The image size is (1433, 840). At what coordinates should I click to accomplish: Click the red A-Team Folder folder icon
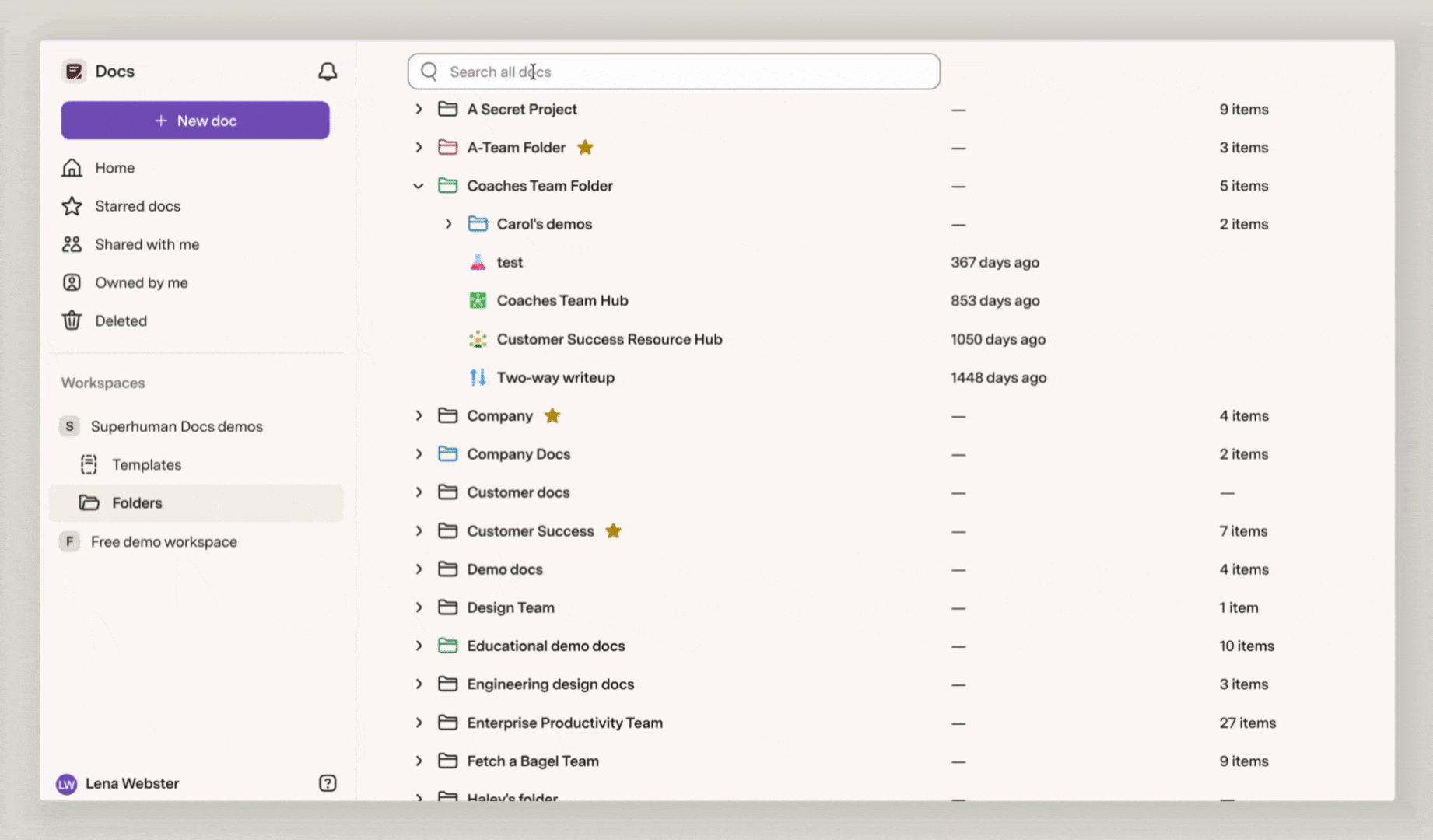coord(447,147)
